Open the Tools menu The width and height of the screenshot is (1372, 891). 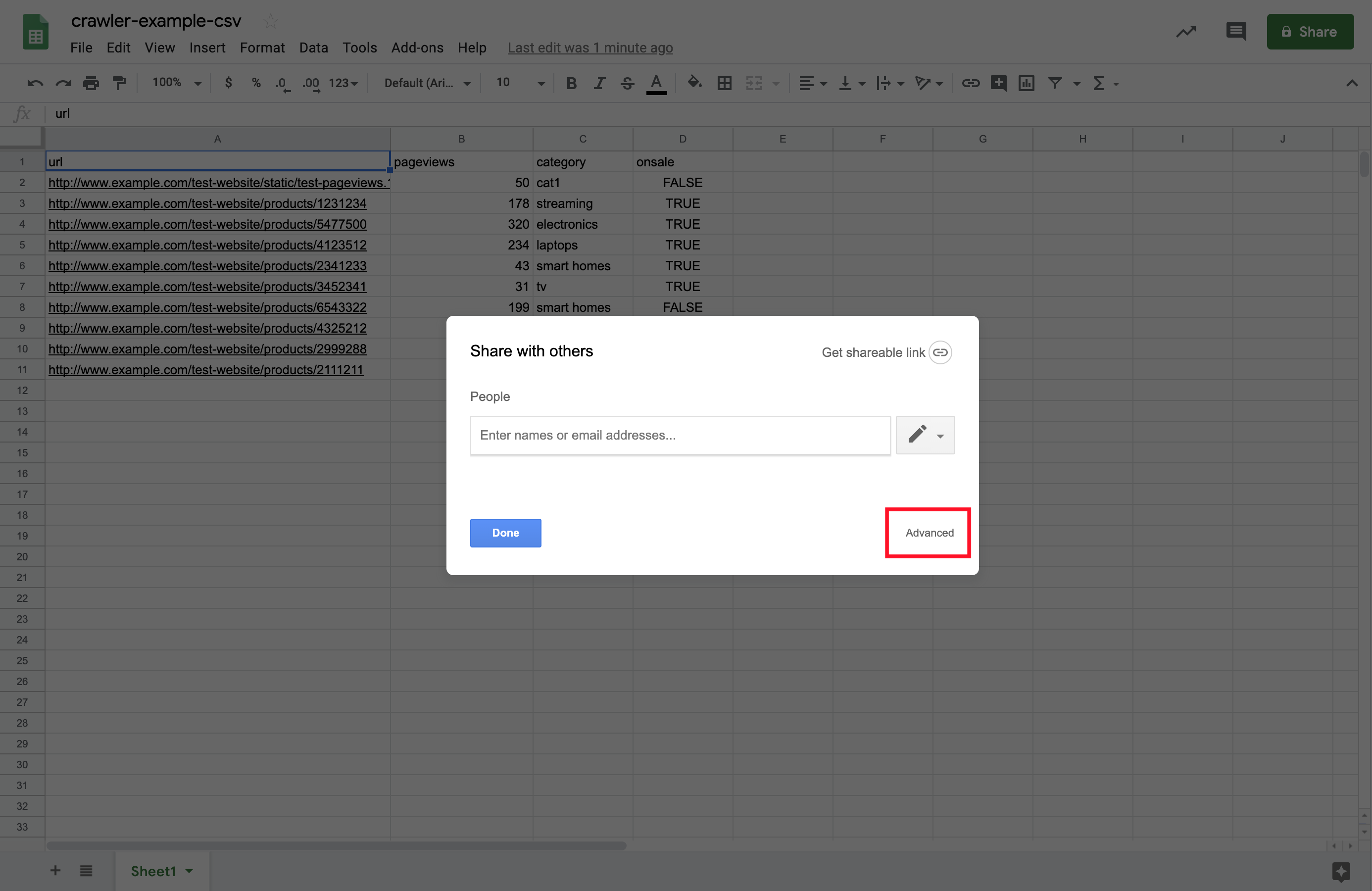[359, 47]
